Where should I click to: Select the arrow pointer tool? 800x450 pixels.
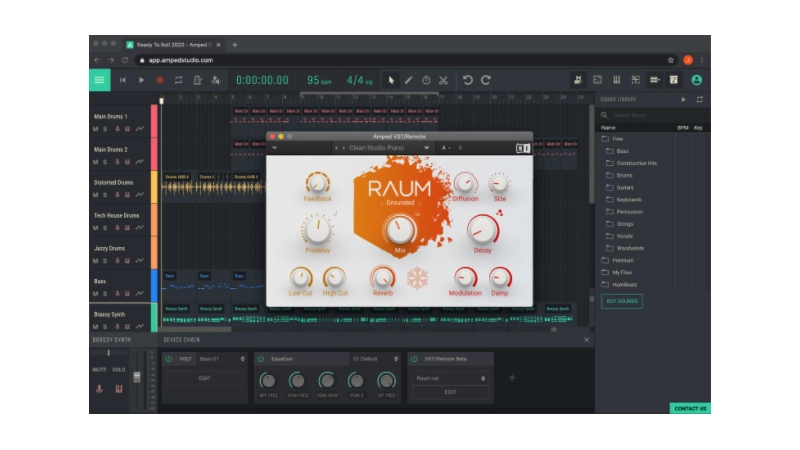[391, 80]
